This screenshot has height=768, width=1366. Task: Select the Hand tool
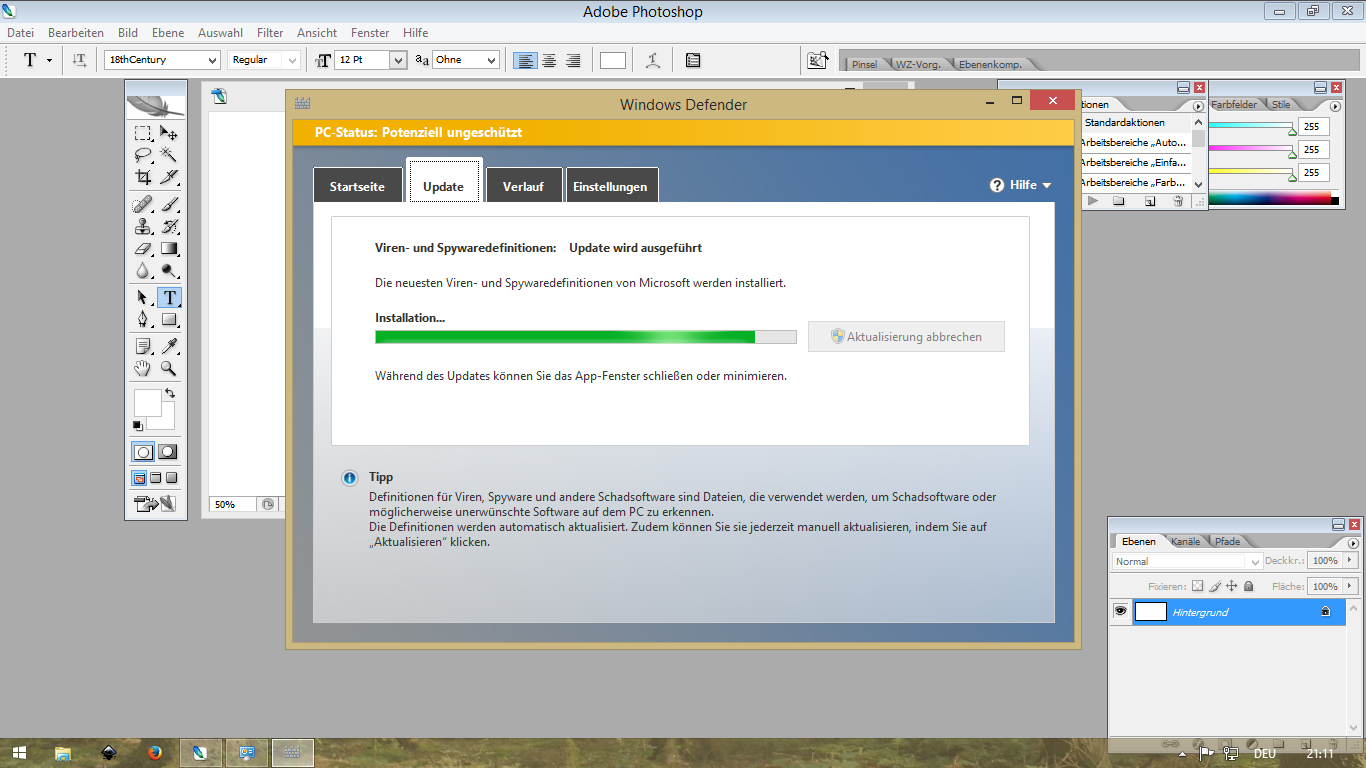[143, 369]
